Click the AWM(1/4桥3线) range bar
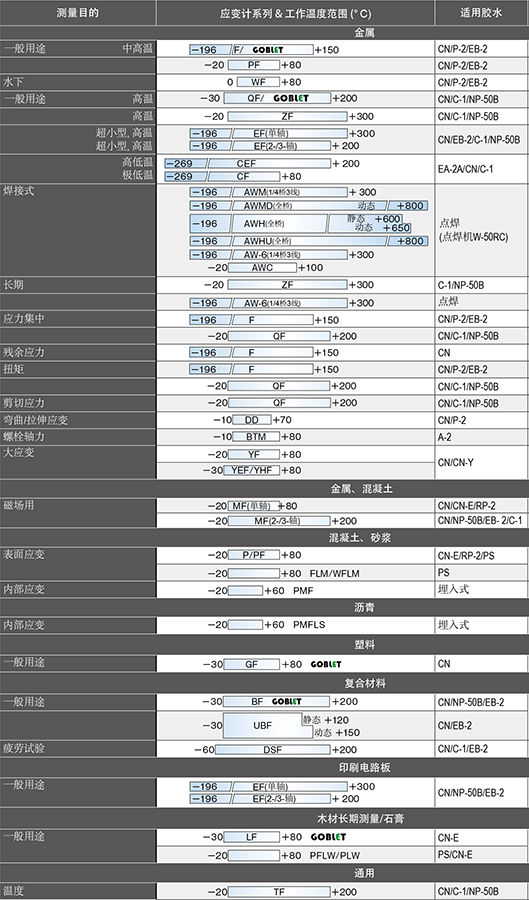The width and height of the screenshot is (529, 900). 269,192
